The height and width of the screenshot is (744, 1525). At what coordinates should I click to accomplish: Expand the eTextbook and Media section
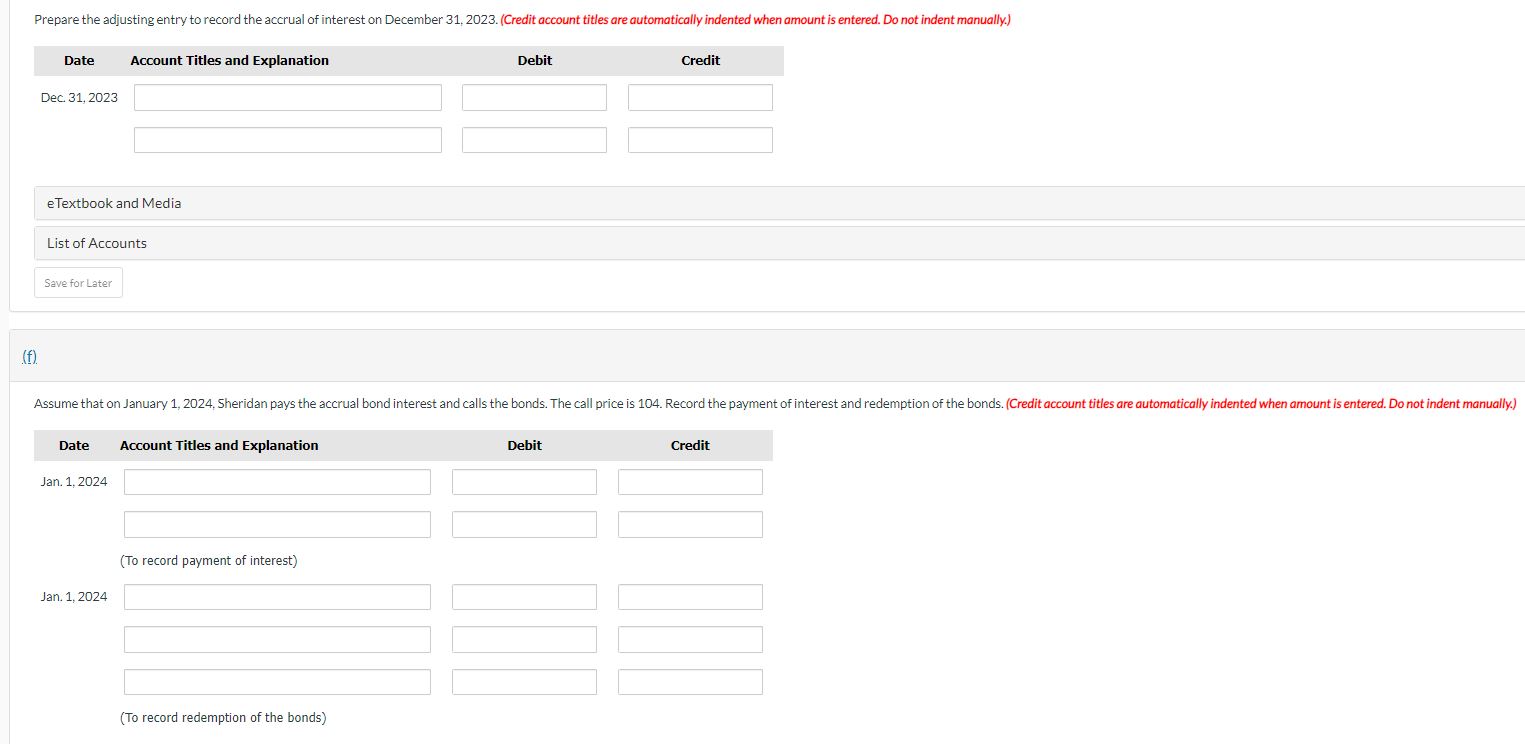pos(113,203)
